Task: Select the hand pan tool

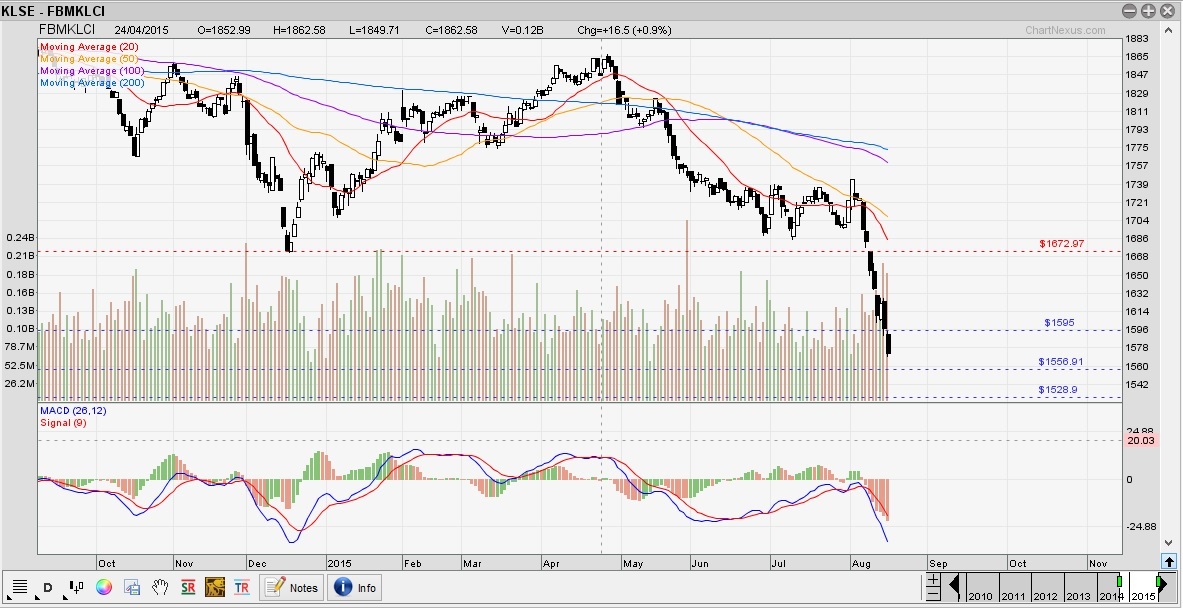Action: click(x=160, y=587)
